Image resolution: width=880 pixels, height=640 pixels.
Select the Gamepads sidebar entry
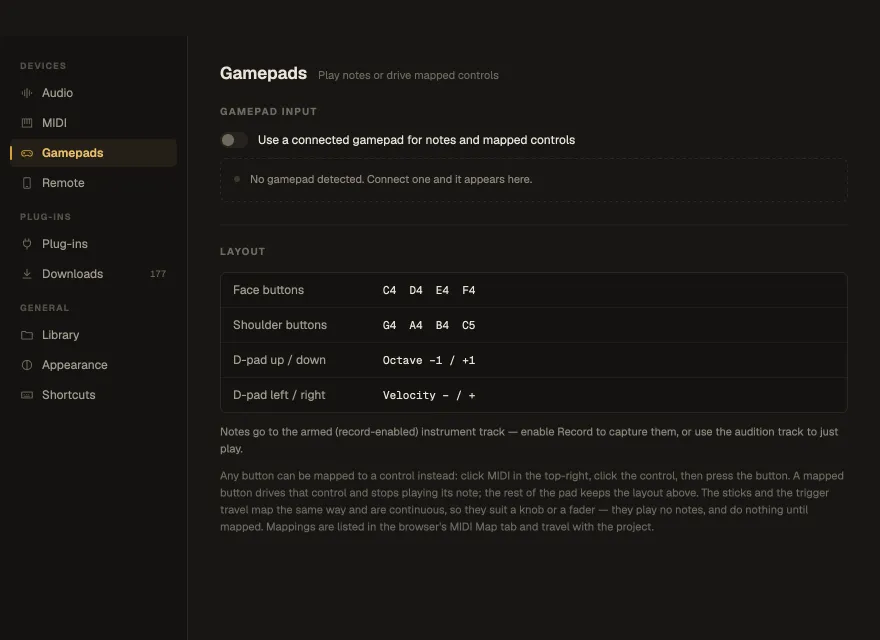(x=94, y=153)
